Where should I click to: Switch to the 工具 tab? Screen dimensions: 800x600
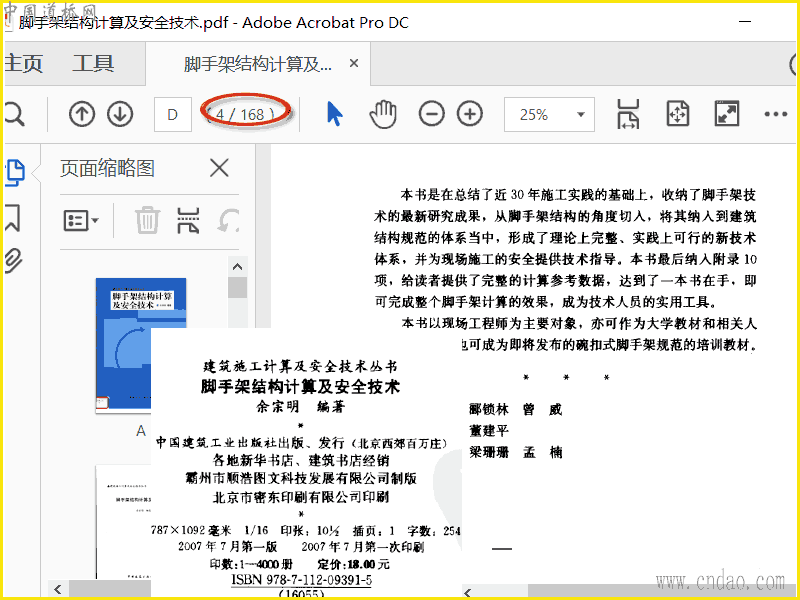tap(93, 64)
